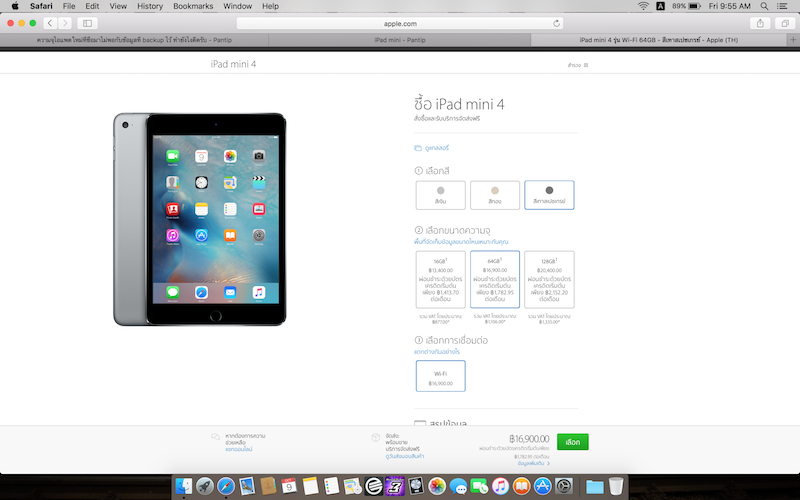Open the File menu
This screenshot has width=800, height=500.
click(x=69, y=6)
